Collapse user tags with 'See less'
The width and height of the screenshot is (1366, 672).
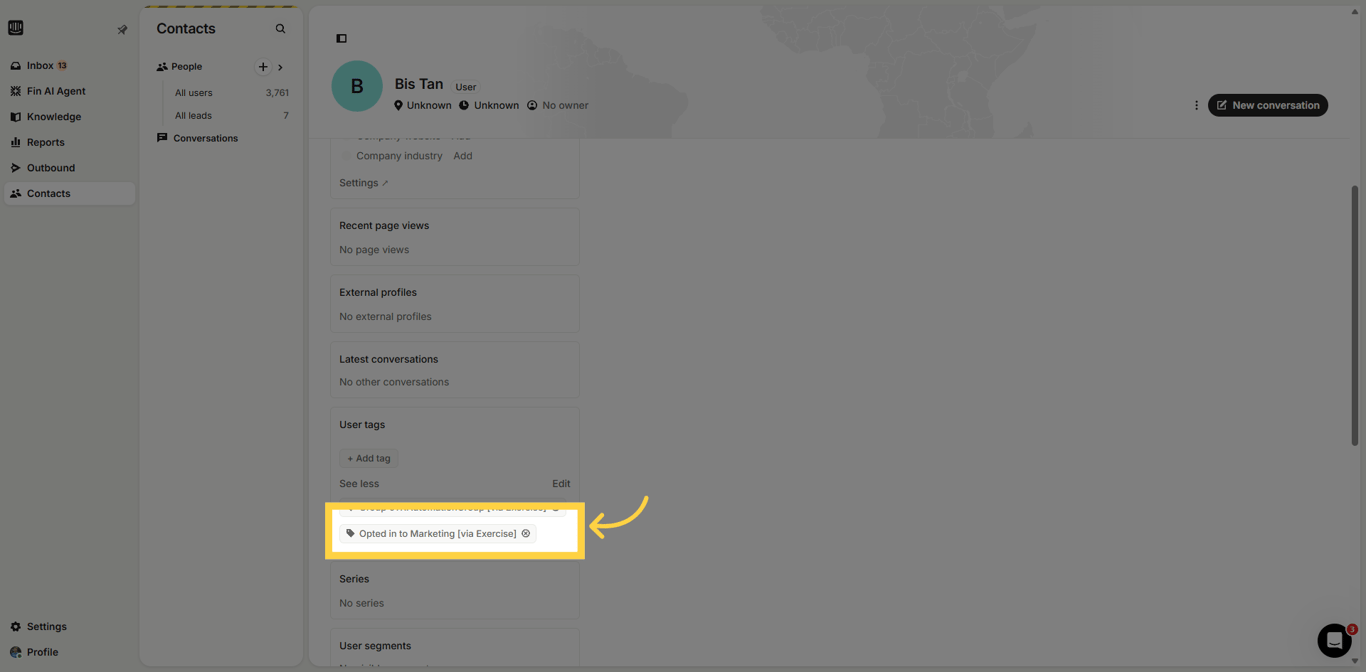359,483
